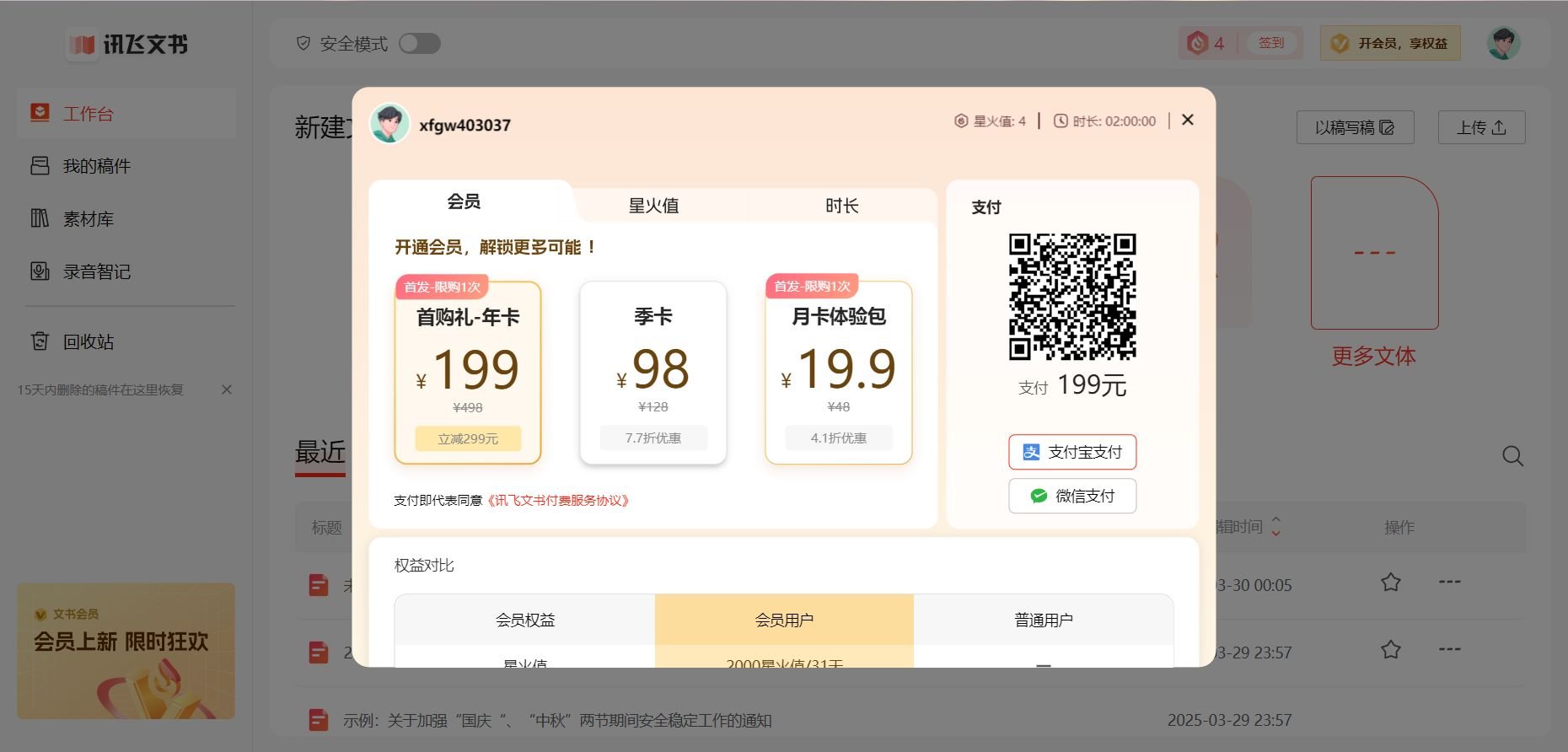
Task: Choose the 月卡体验包 19.9 plan
Action: (x=839, y=373)
